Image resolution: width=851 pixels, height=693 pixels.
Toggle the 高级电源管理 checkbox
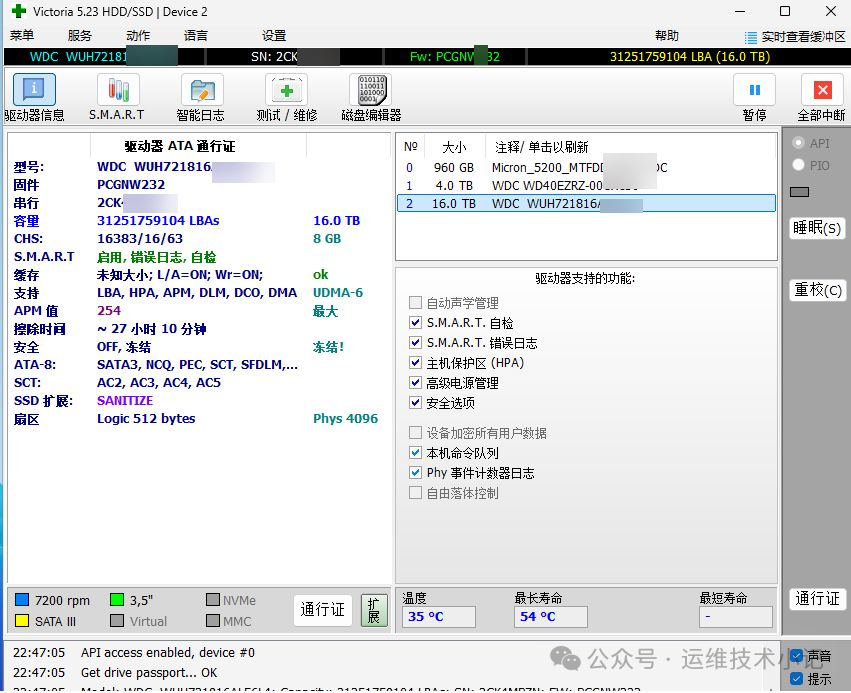click(415, 383)
